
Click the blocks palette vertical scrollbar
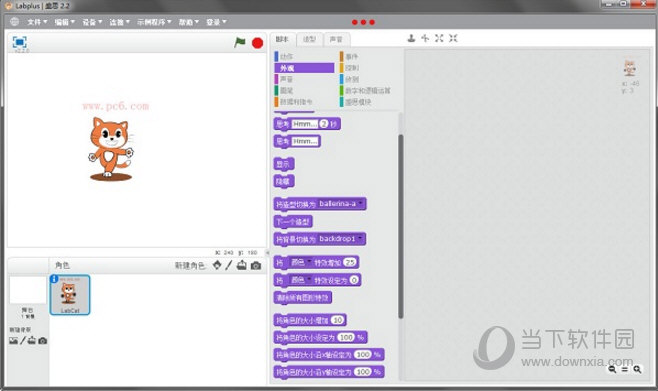coord(401,227)
